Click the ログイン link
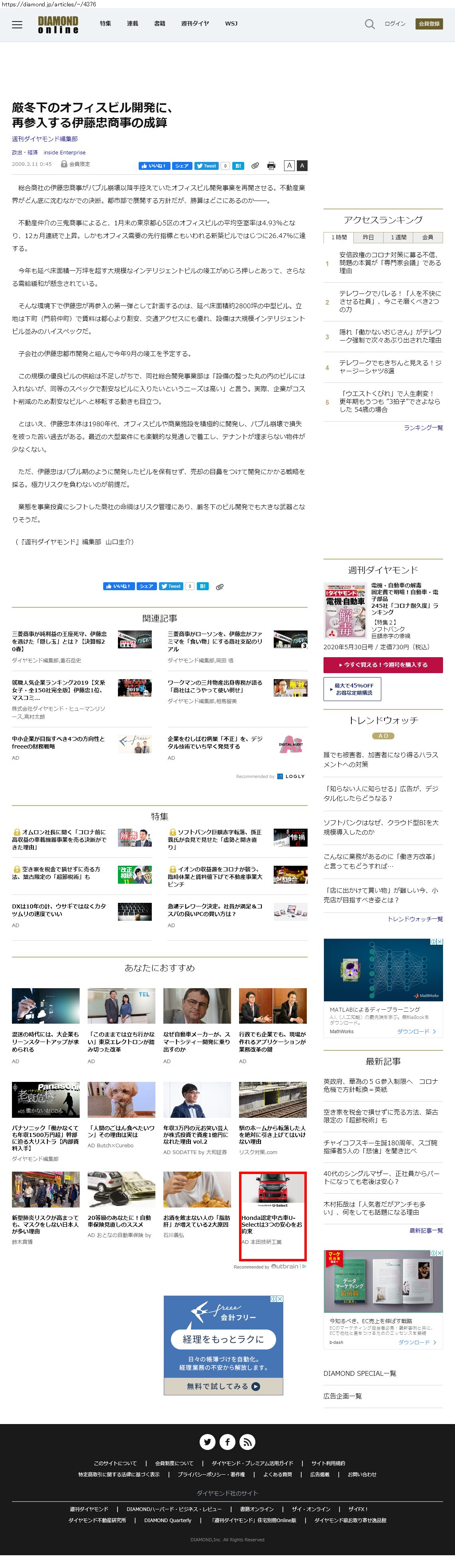Image resolution: width=455 pixels, height=1568 pixels. pos(395,24)
